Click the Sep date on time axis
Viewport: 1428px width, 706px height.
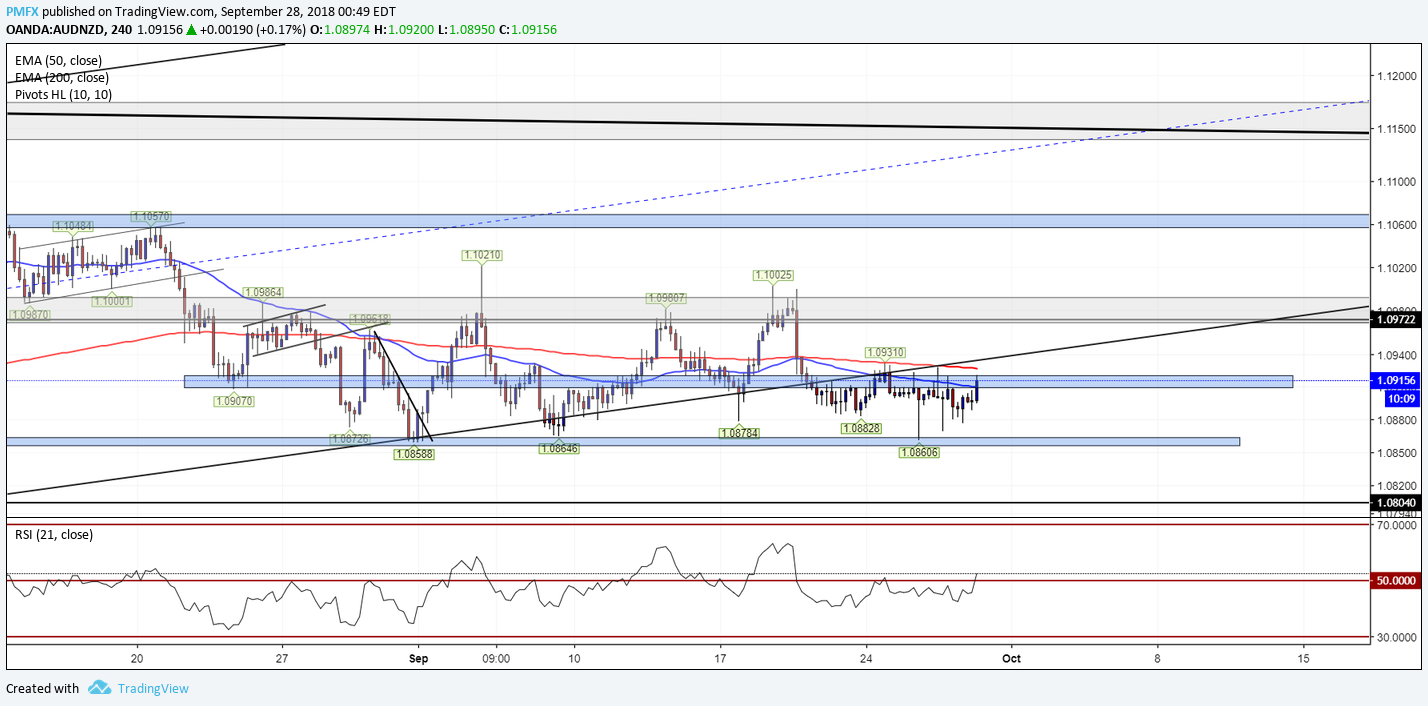[419, 659]
